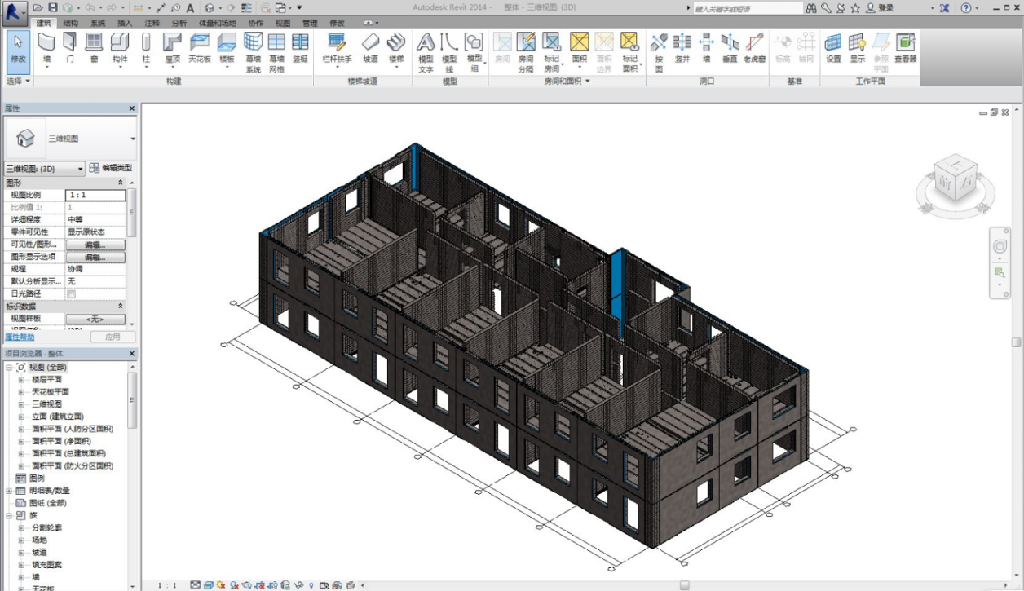
Task: Select the Dormer (老虎窗) opening tool
Action: (x=754, y=48)
